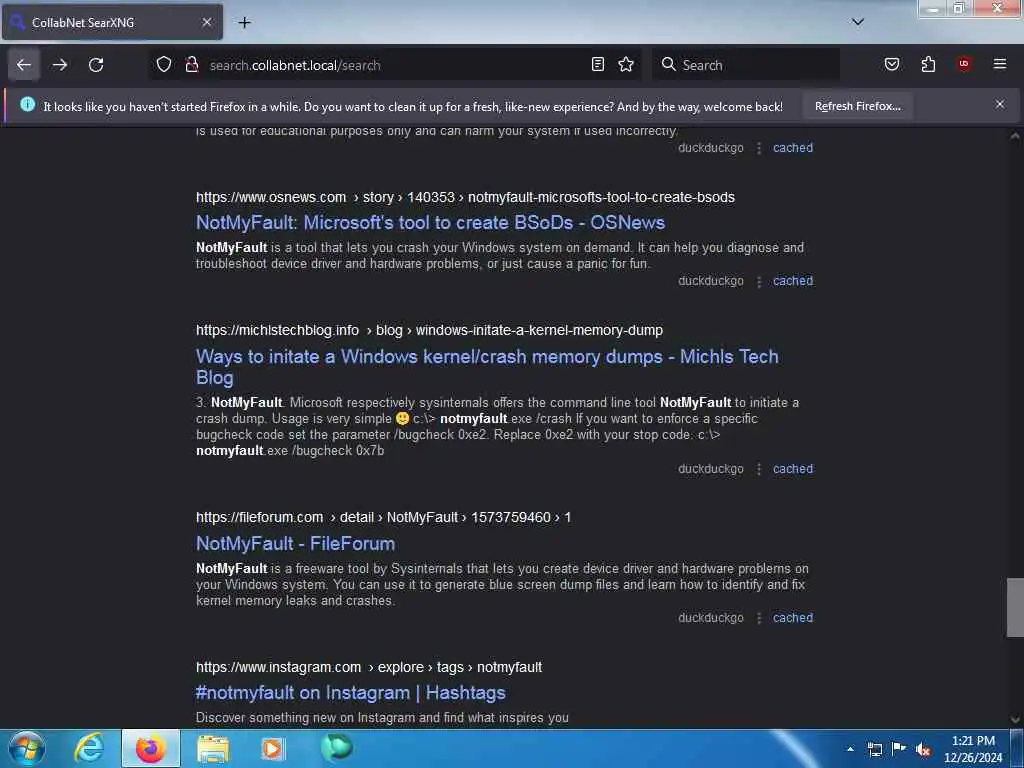Launch Internet Explorer from the taskbar
The height and width of the screenshot is (768, 1024).
pos(89,748)
